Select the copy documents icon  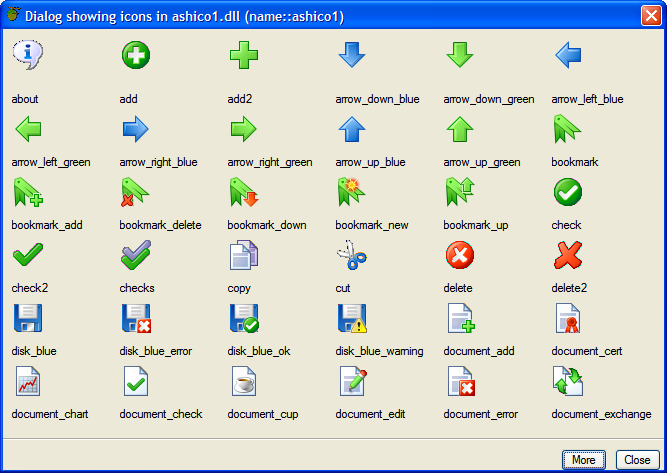[244, 256]
